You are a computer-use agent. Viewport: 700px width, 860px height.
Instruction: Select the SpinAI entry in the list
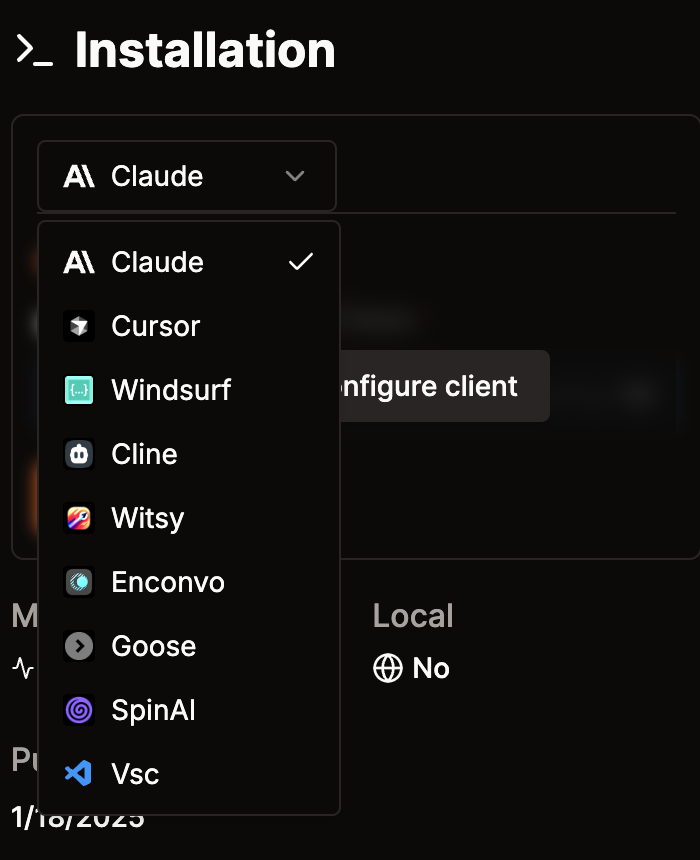(189, 710)
